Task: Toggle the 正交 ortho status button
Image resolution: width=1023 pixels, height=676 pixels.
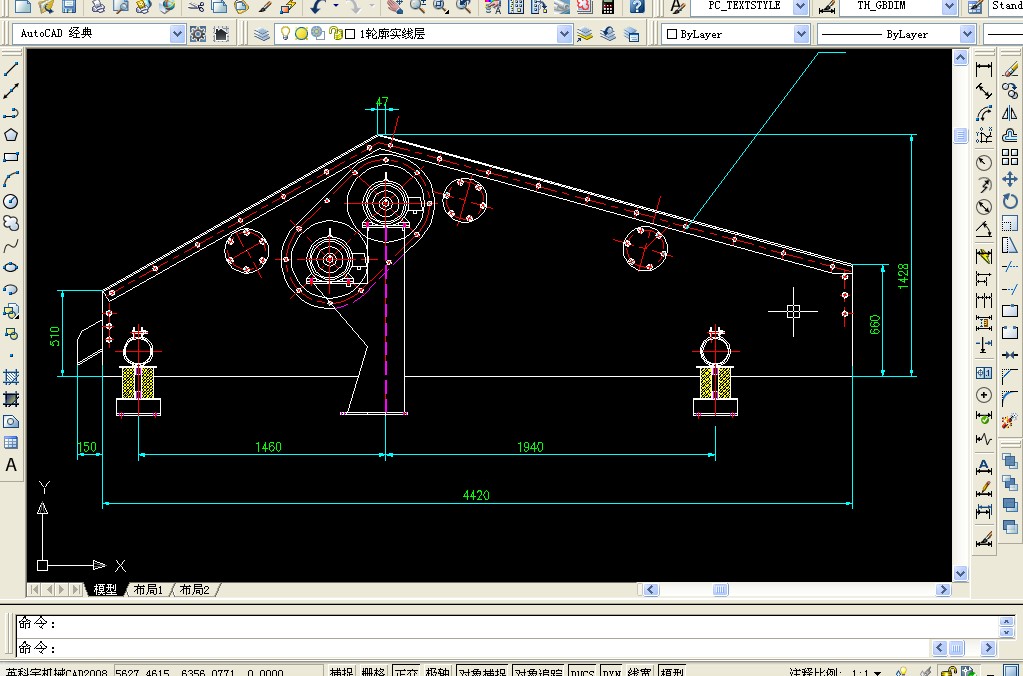Action: click(x=406, y=671)
